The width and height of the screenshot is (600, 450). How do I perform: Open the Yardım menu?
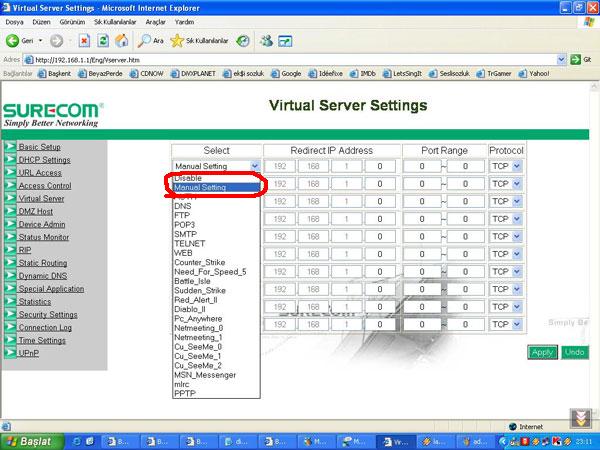coord(184,22)
